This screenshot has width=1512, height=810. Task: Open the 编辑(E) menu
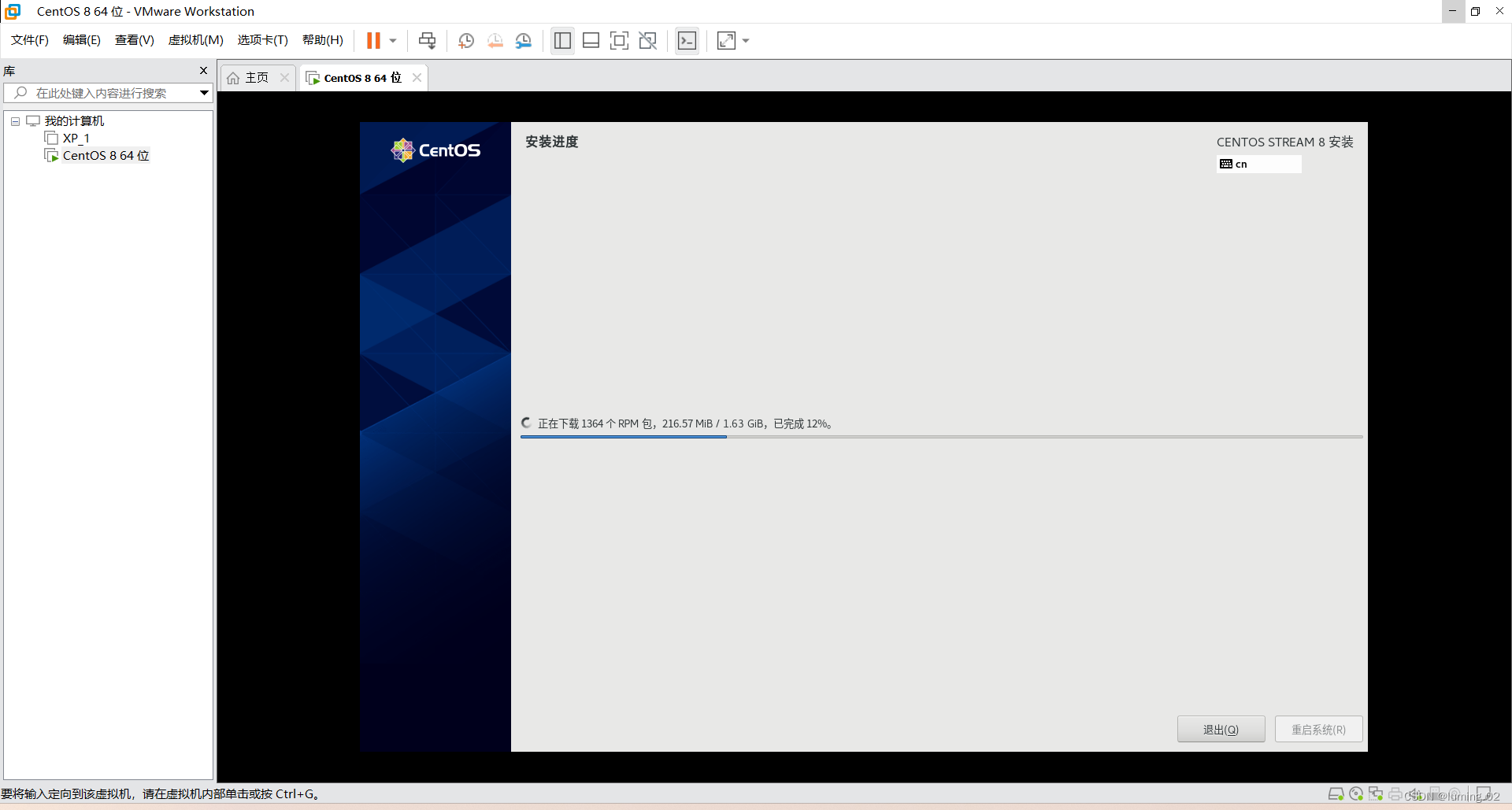(x=81, y=40)
